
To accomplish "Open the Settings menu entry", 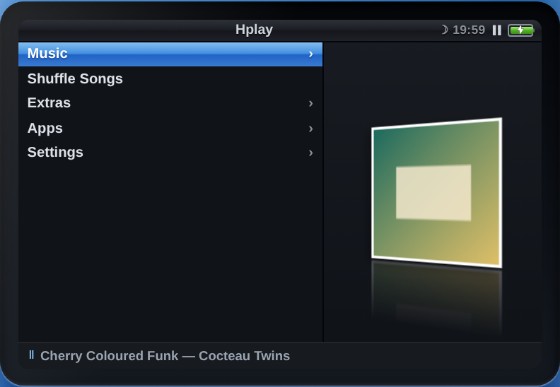I will (170, 152).
